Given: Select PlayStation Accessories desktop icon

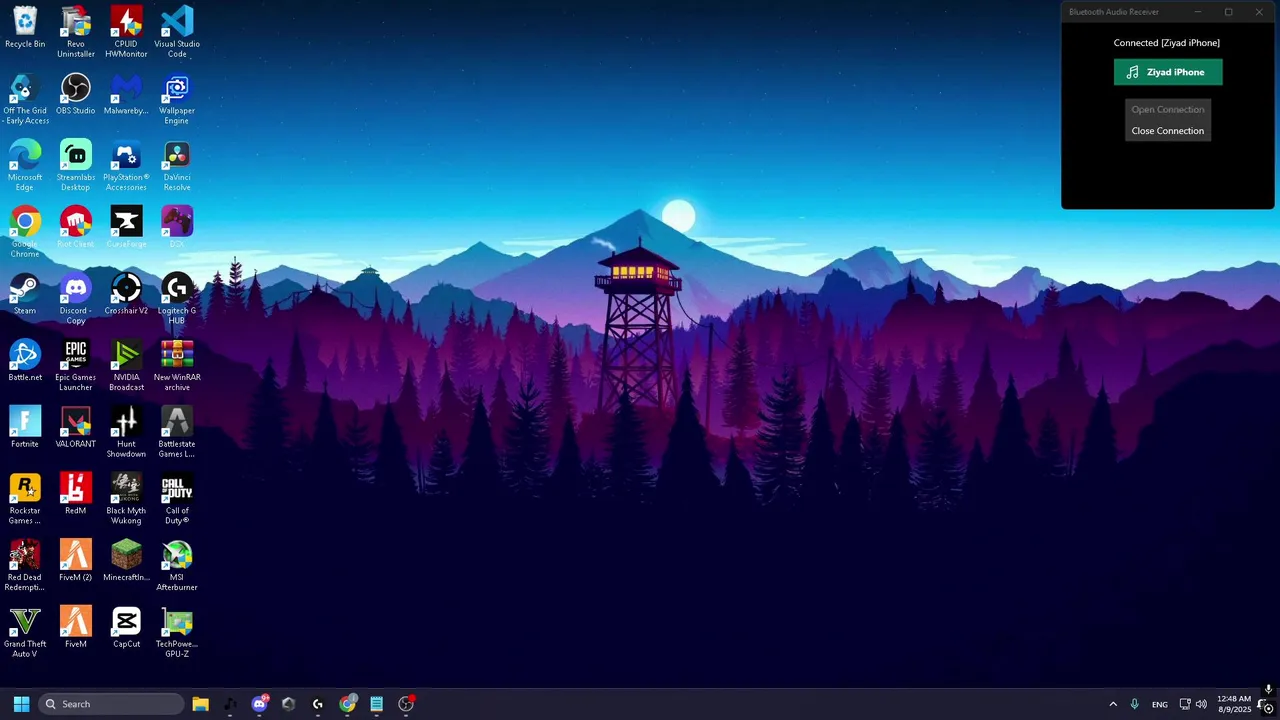Looking at the screenshot, I should 126,166.
